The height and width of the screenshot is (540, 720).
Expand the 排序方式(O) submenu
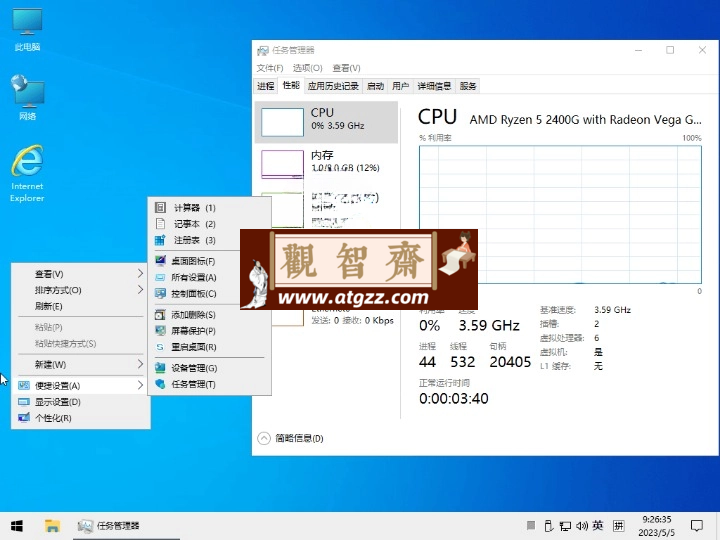[81, 290]
